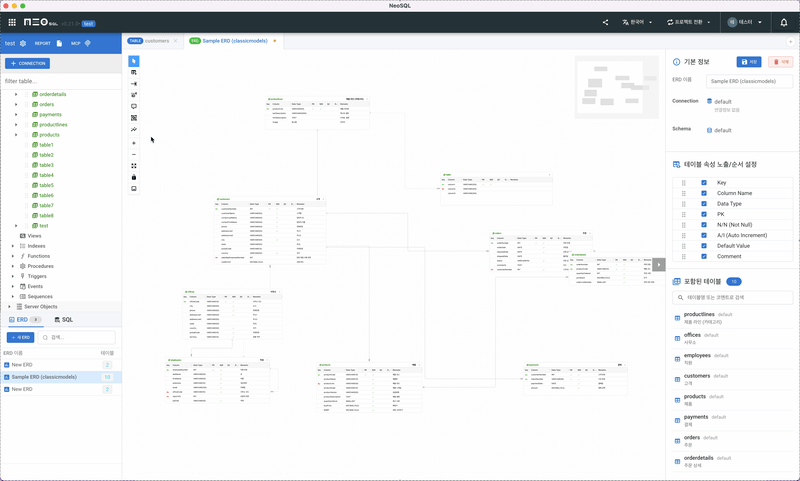The height and width of the screenshot is (481, 800).
Task: Expand the orders table tree node
Action: 16,104
